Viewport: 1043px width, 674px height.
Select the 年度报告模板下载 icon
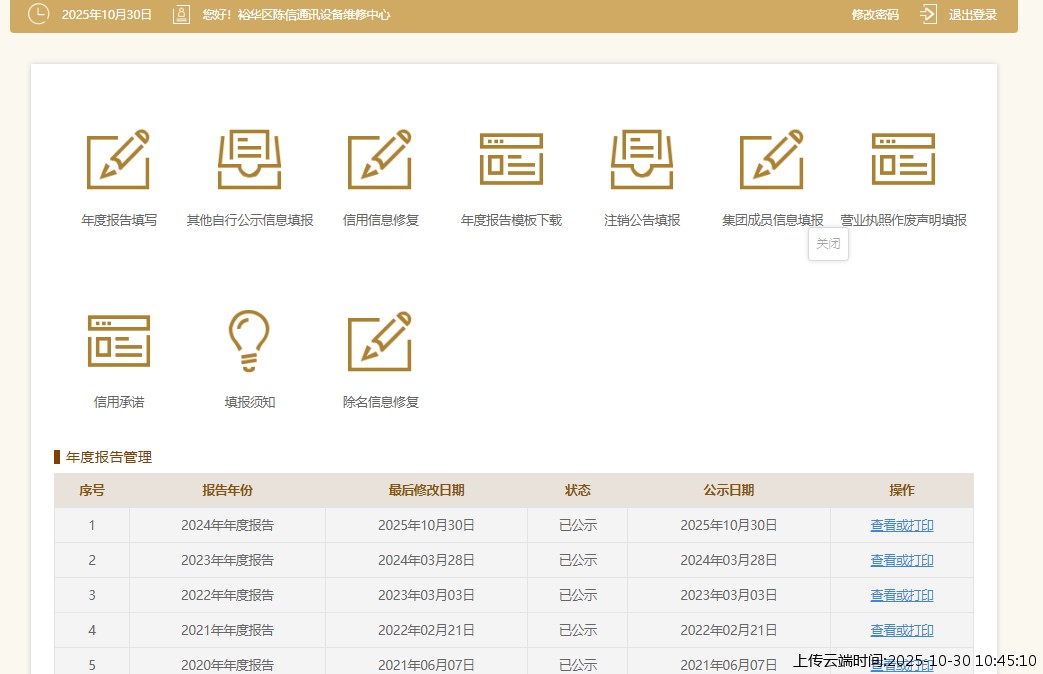point(511,159)
